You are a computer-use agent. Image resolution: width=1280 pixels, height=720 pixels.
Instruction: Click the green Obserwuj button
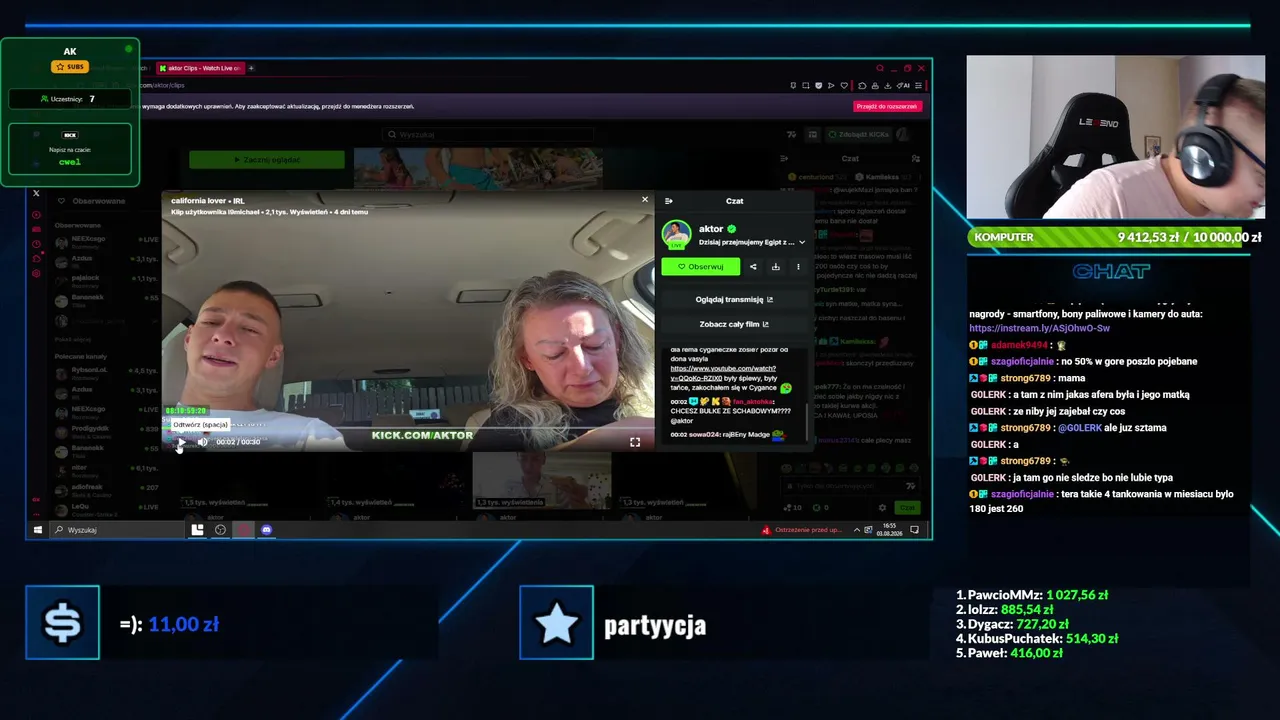click(x=700, y=267)
